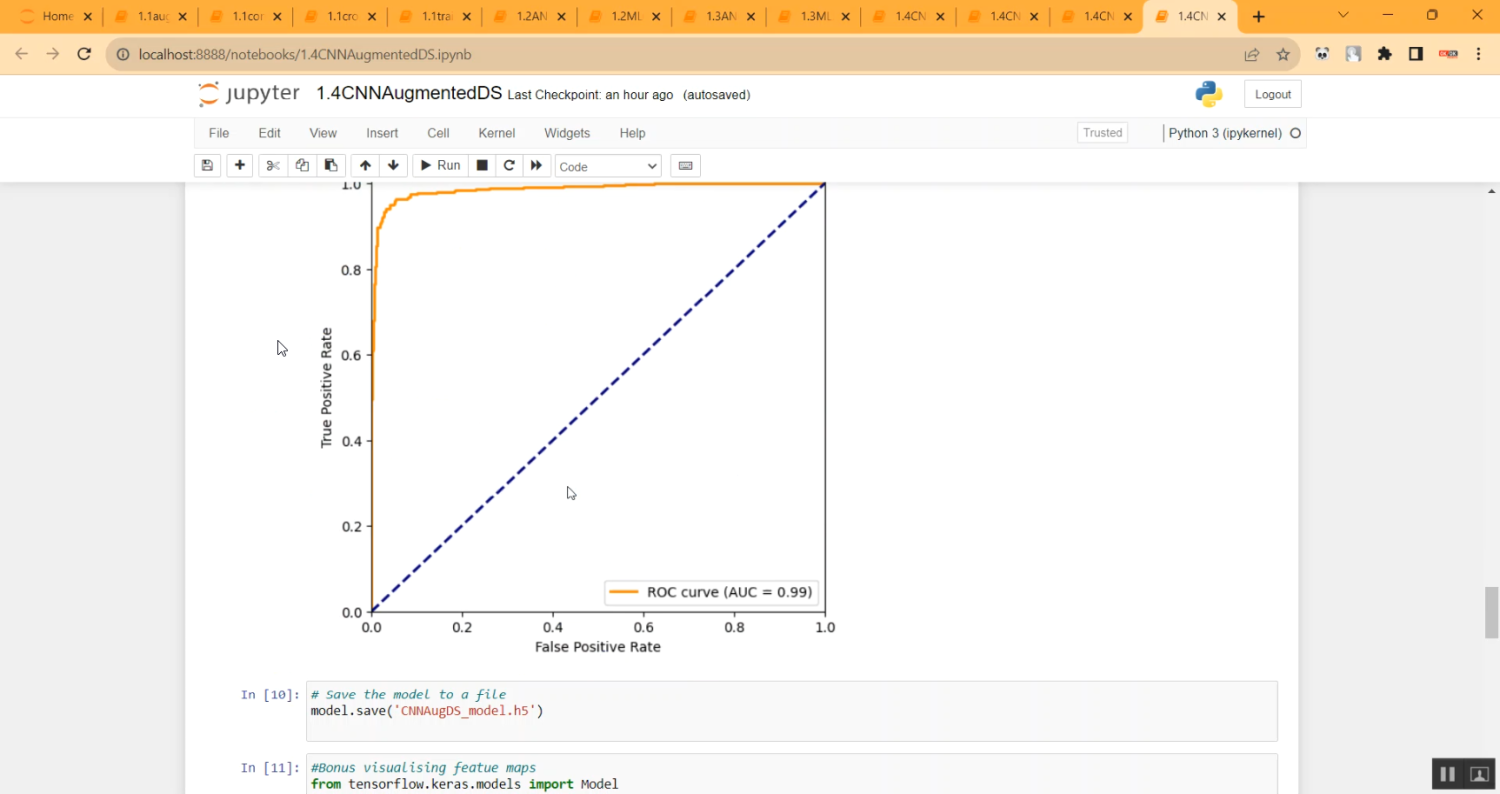Click the Run button

[439, 166]
